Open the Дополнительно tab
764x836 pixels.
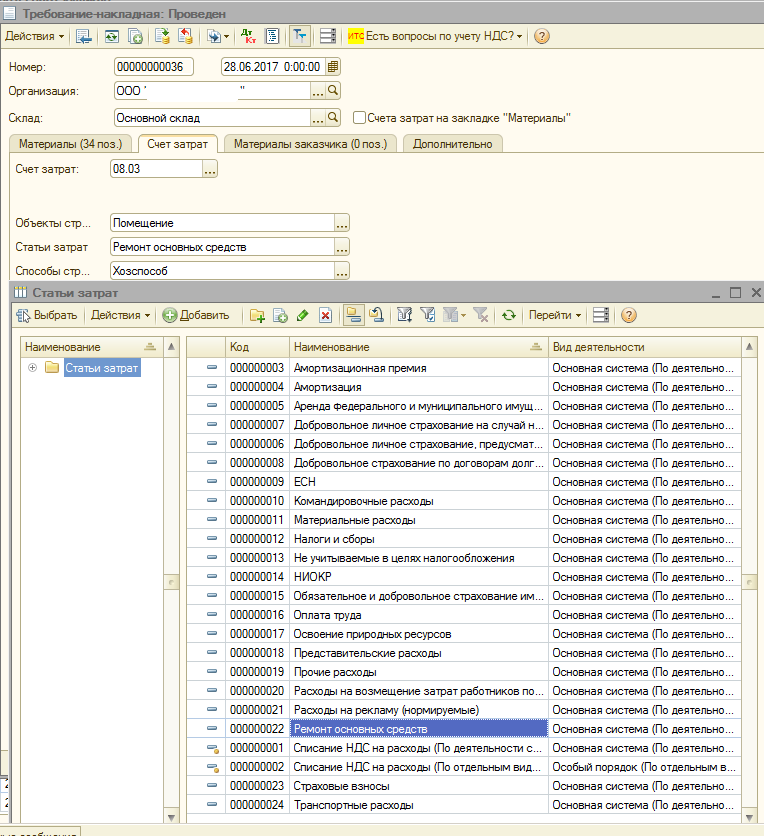click(x=452, y=144)
